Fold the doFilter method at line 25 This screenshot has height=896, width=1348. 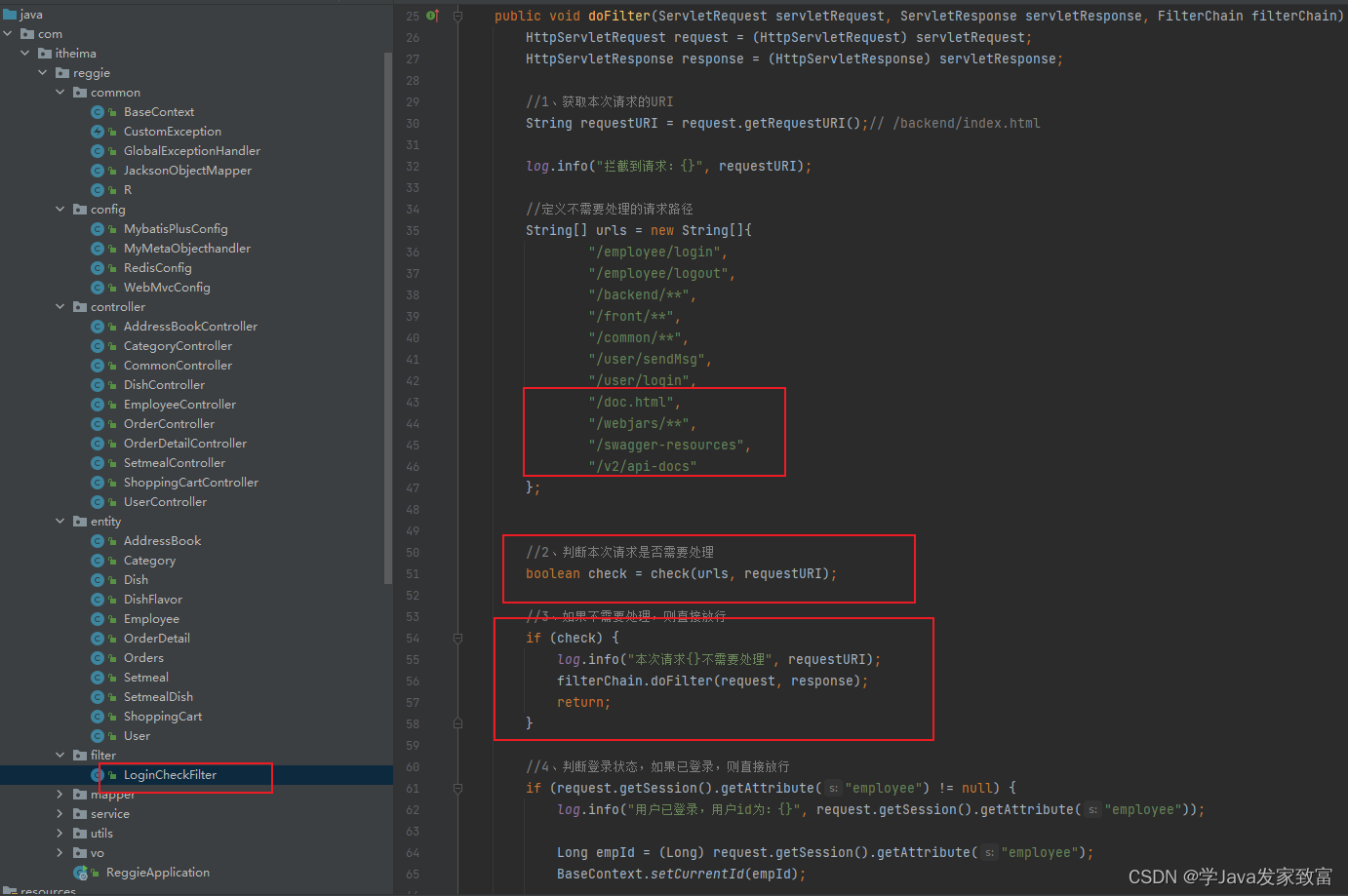click(x=457, y=16)
